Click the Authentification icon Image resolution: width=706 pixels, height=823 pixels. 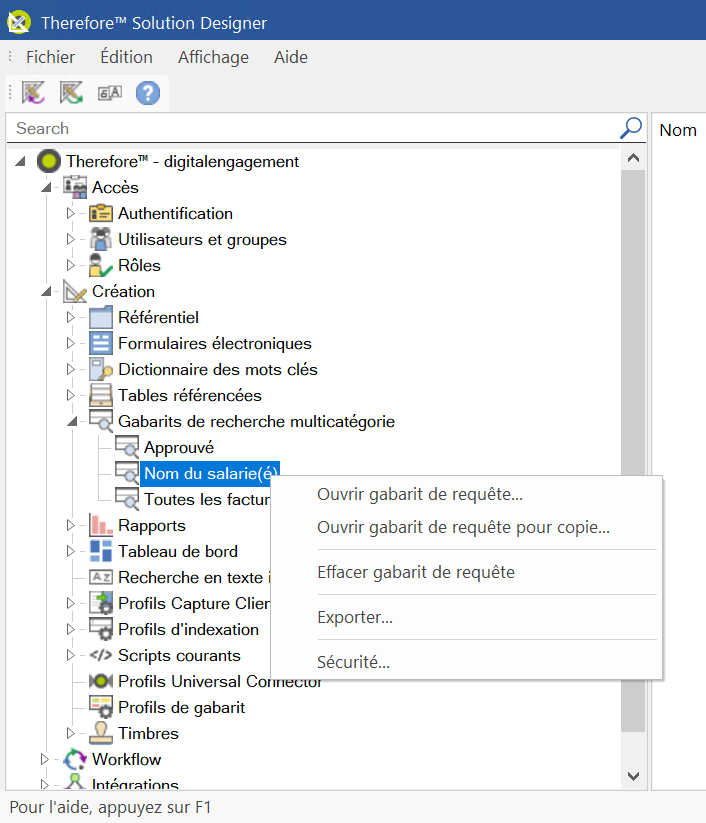point(101,214)
